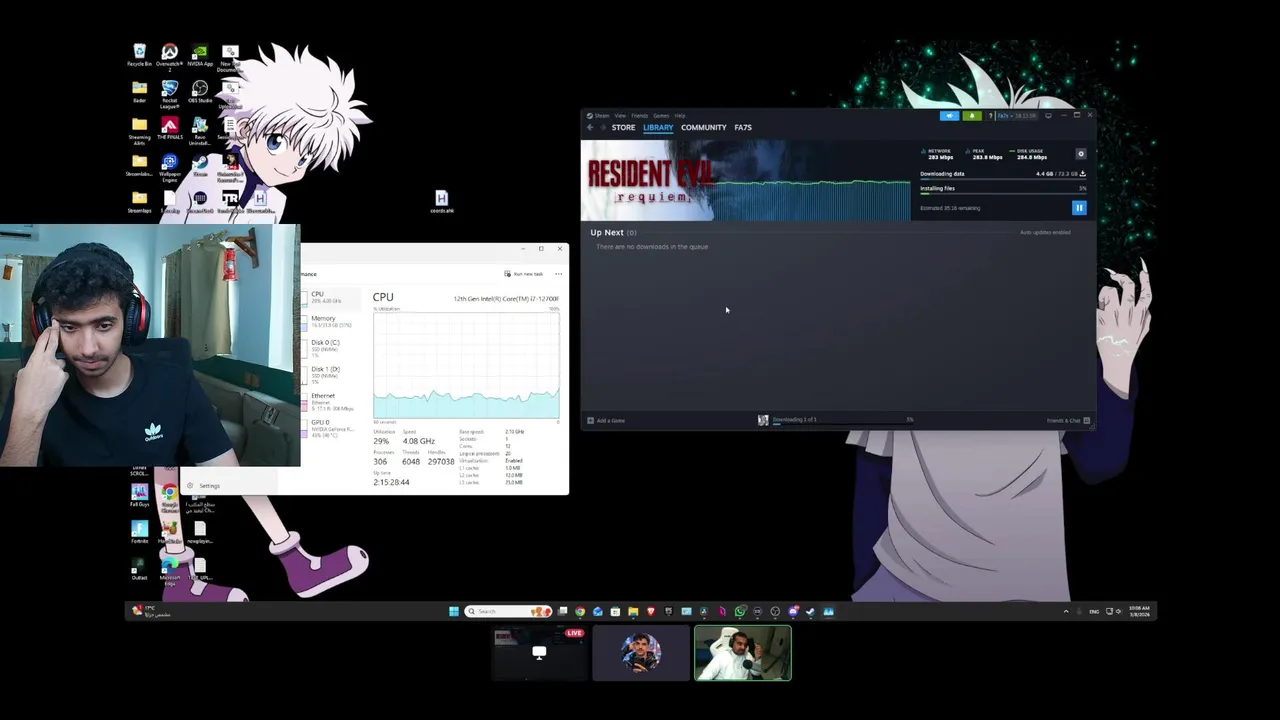Open Recycle Bin desktop icon
1280x720 pixels.
pos(139,55)
